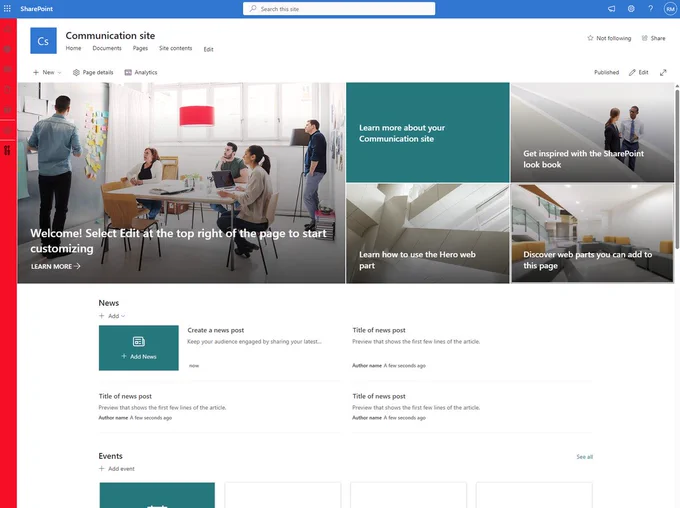Click the SharePoint brand link
This screenshot has width=680, height=508.
pos(36,9)
